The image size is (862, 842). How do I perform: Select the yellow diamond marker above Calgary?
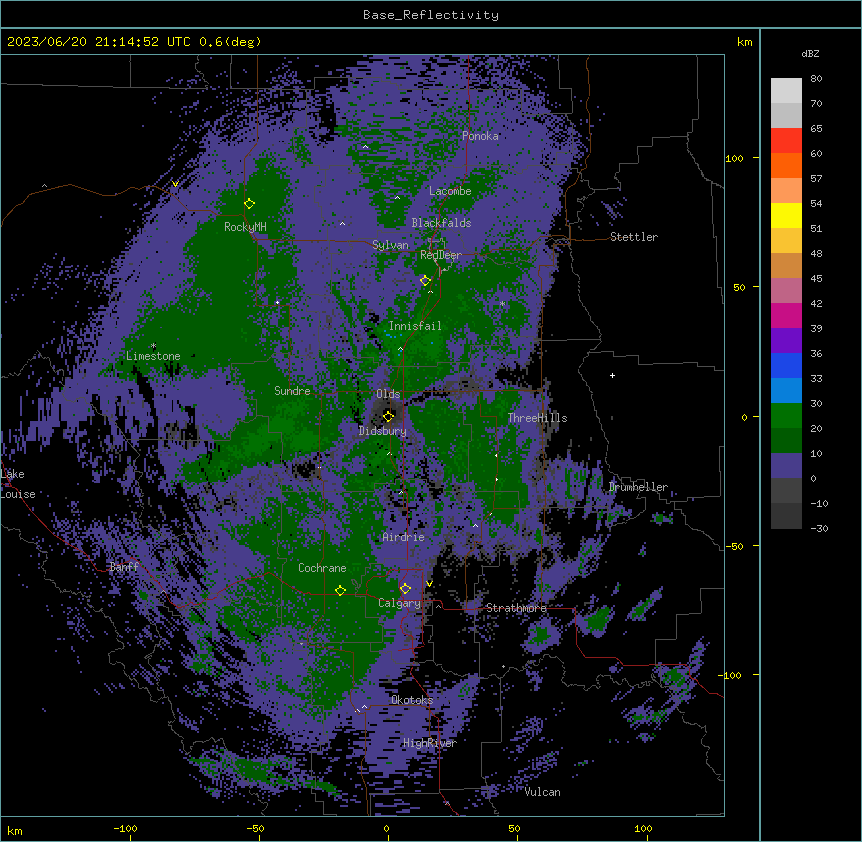pyautogui.click(x=405, y=589)
